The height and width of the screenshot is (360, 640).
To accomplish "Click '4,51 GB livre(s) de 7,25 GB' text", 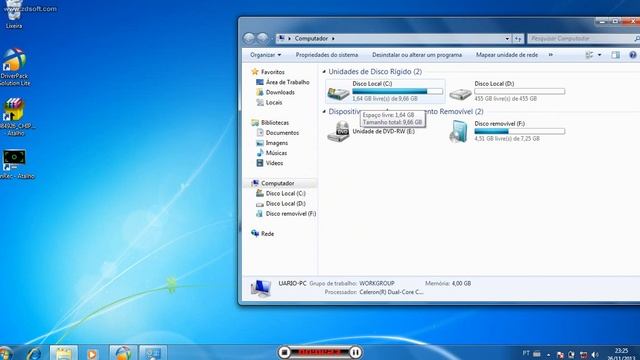I will (x=507, y=139).
